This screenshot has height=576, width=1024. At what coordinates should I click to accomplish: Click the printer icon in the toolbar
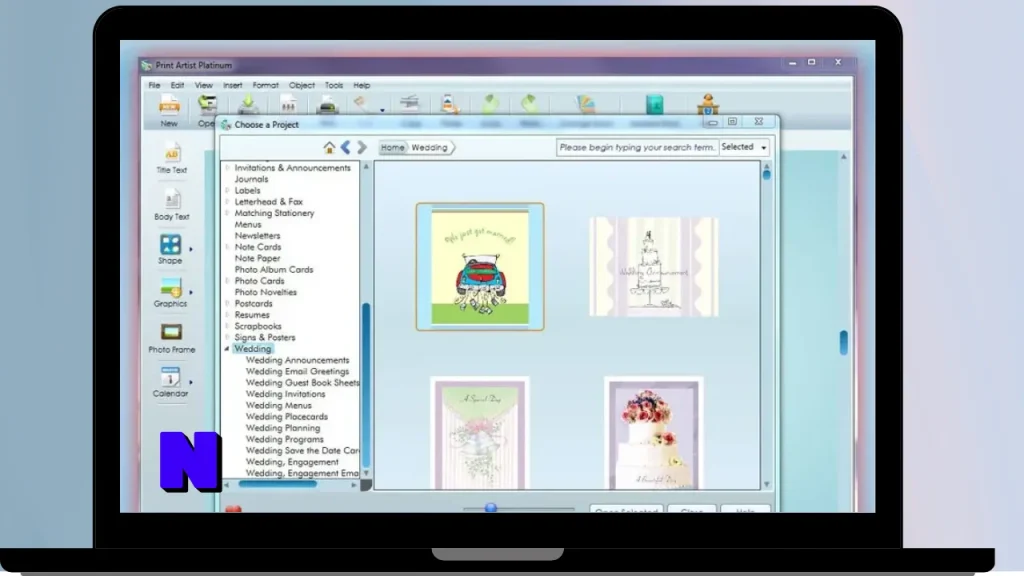[x=327, y=104]
